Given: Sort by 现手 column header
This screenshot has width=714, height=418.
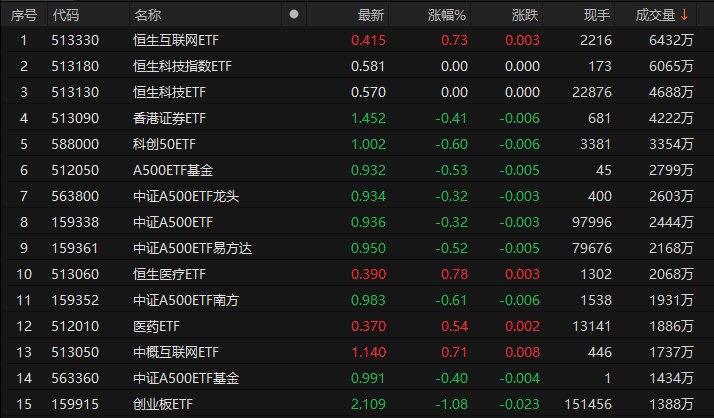Looking at the screenshot, I should [597, 15].
